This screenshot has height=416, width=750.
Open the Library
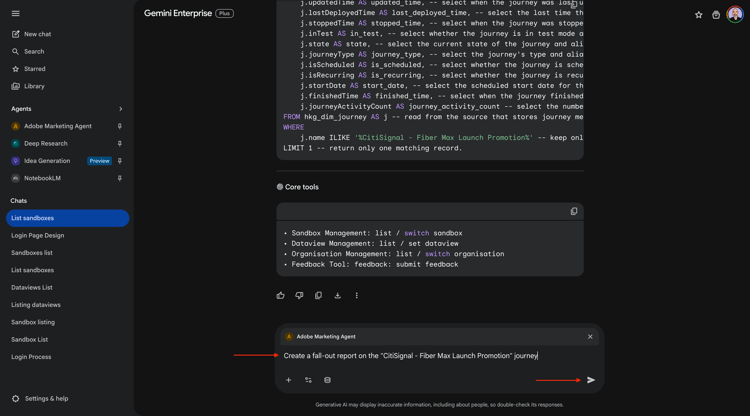click(x=28, y=87)
